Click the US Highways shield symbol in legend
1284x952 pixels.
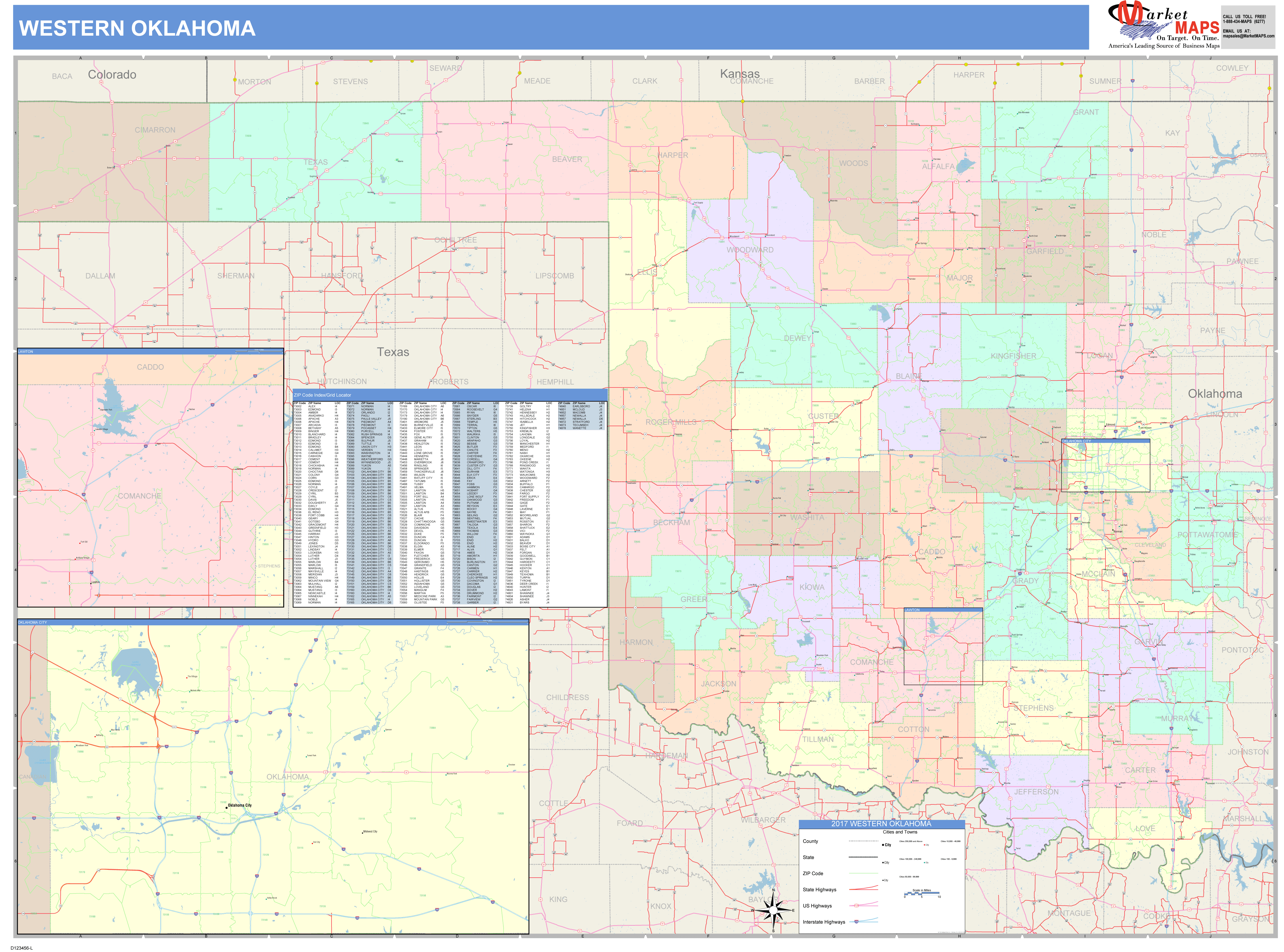tap(856, 906)
